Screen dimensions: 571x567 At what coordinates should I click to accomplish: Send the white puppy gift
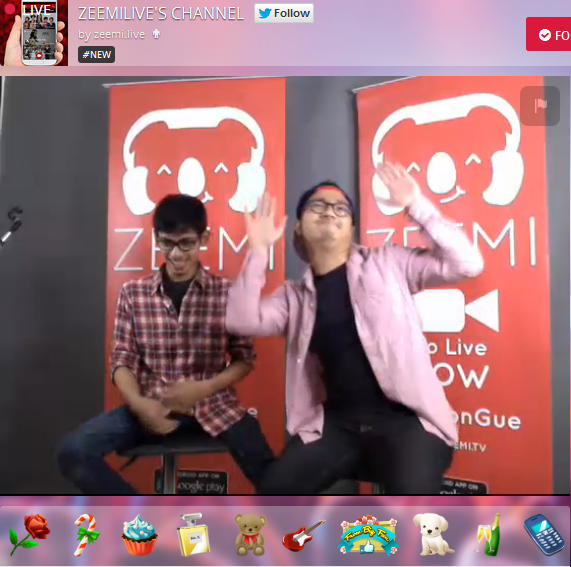[x=433, y=534]
